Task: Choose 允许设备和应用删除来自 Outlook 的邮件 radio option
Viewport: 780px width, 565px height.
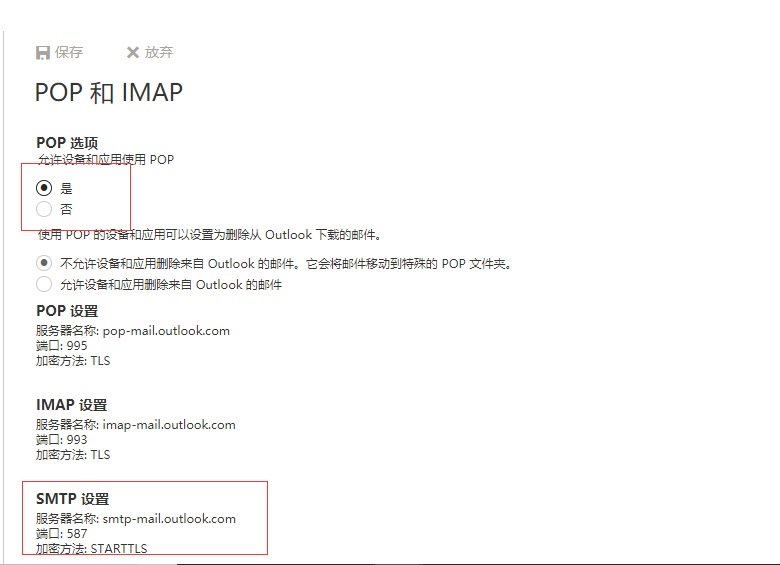Action: pos(44,284)
